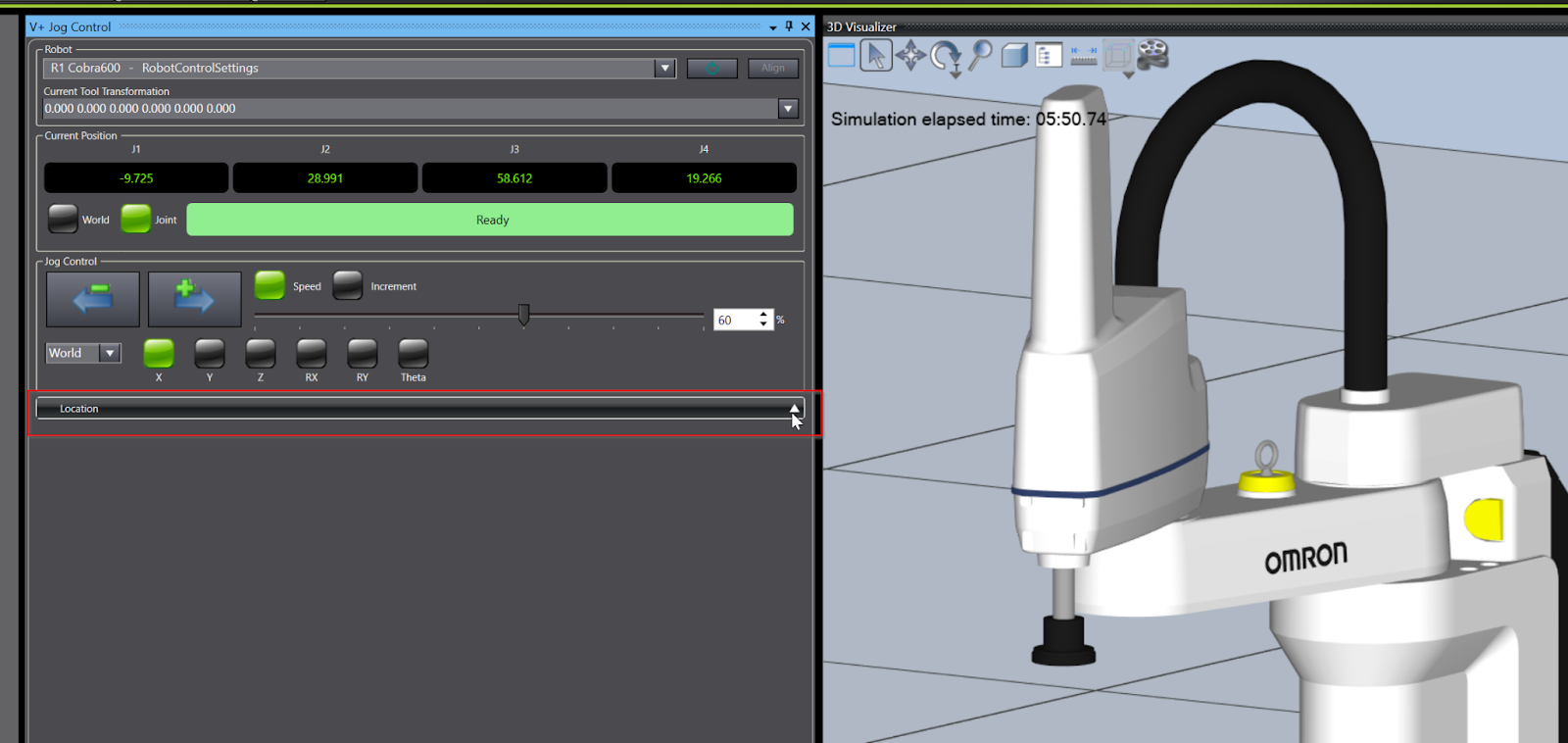1568x743 pixels.
Task: Click the pin icon on V+ Jog Control
Action: [789, 26]
